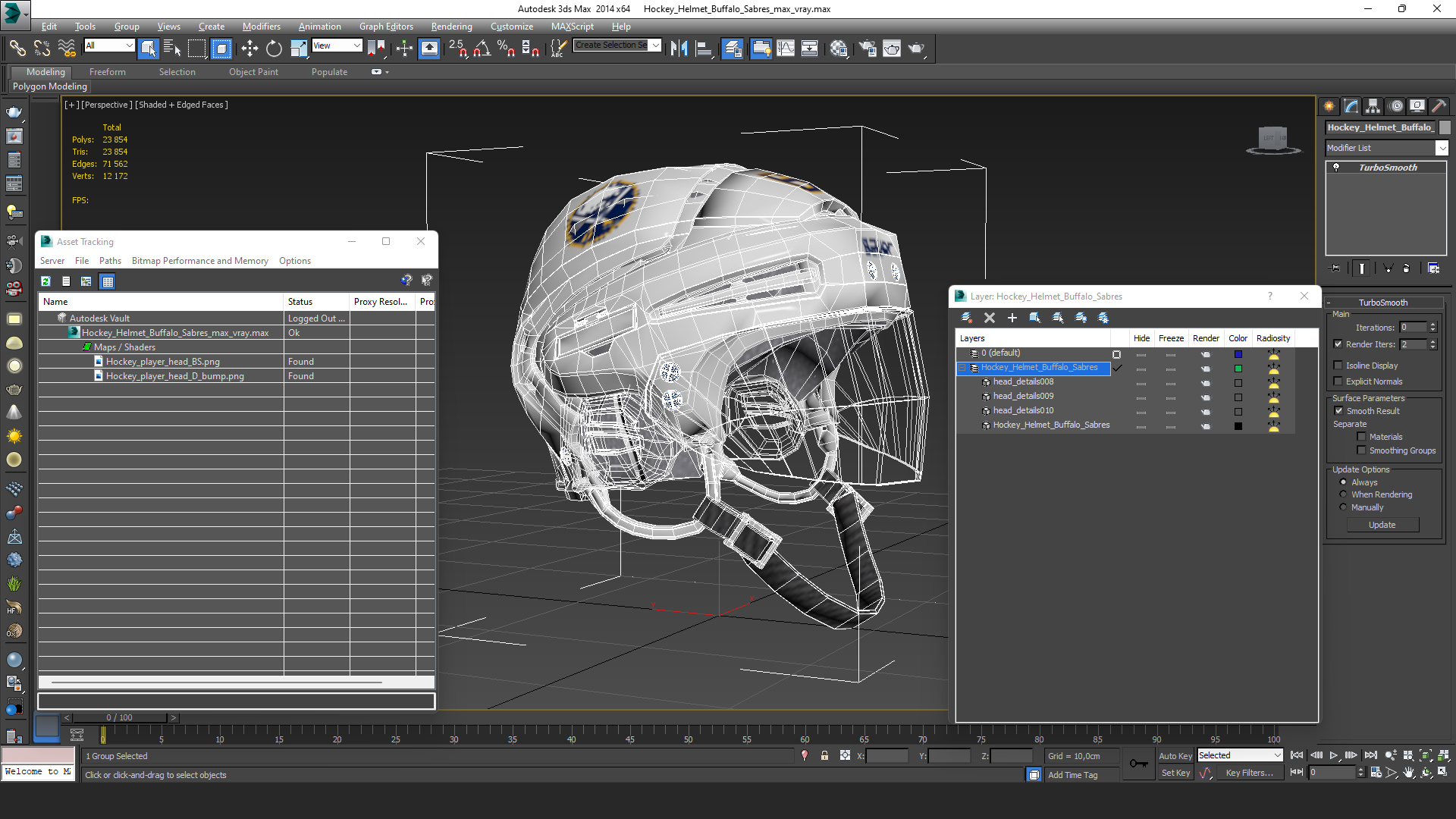Switch to the Hierarchy command panel tab
1456x819 pixels.
[1373, 106]
